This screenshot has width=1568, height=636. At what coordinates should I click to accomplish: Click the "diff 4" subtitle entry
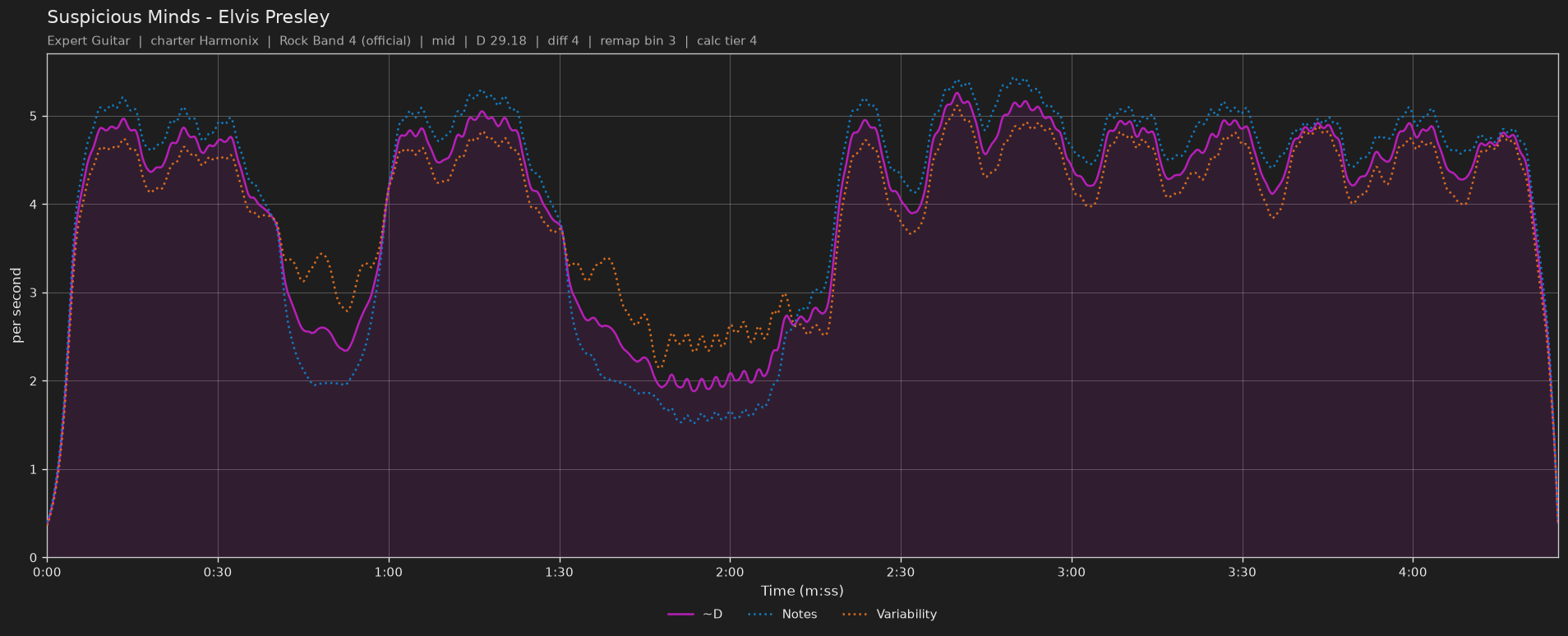pos(564,41)
